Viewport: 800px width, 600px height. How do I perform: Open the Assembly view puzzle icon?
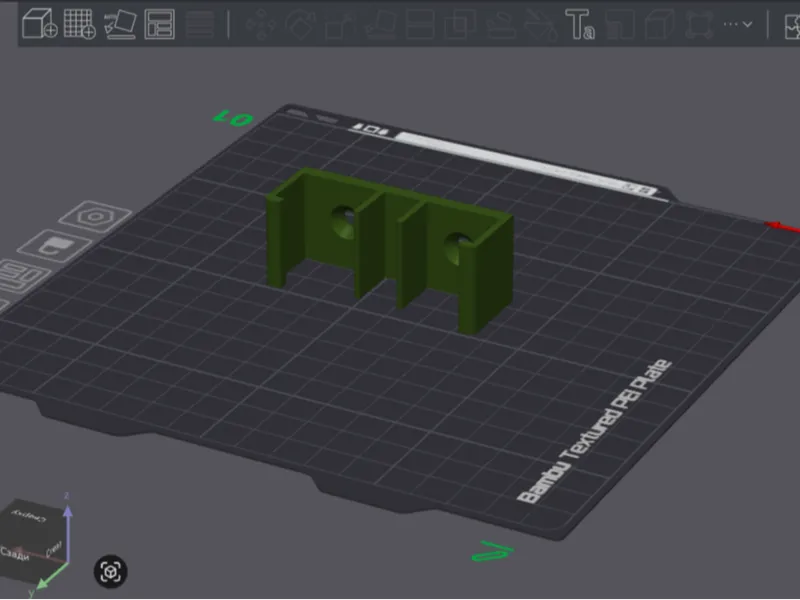(x=791, y=26)
